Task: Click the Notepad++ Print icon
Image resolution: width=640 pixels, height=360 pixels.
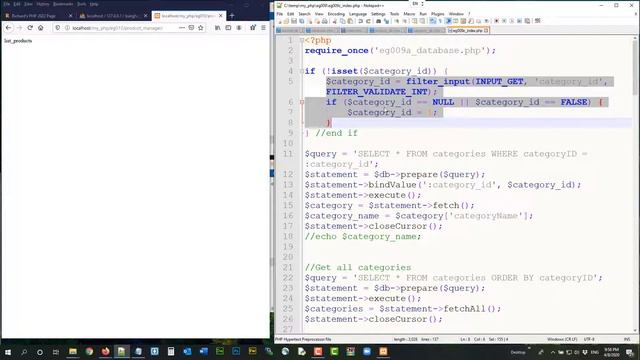Action: (x=325, y=21)
